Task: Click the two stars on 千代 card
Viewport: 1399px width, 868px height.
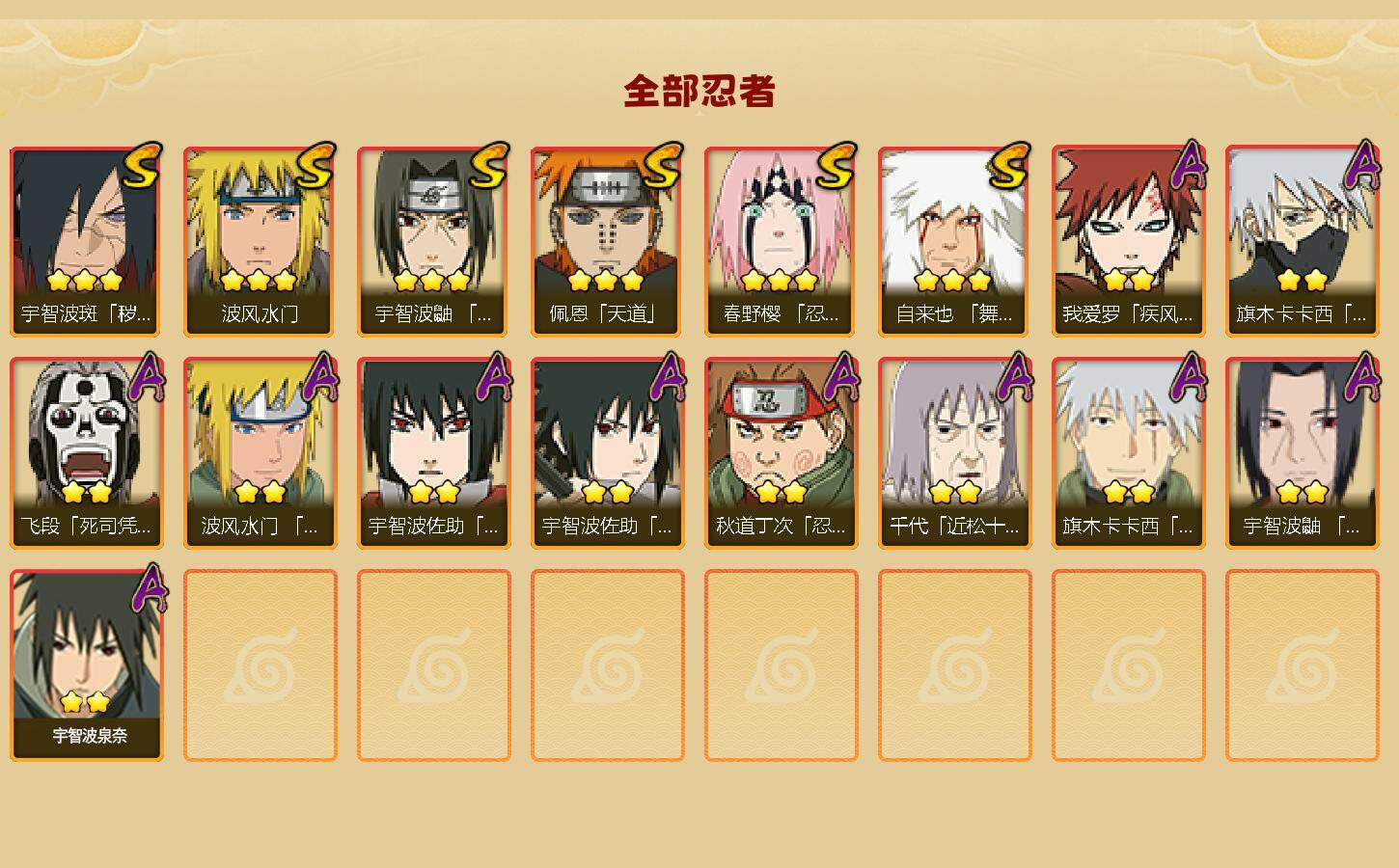Action: pos(955,492)
